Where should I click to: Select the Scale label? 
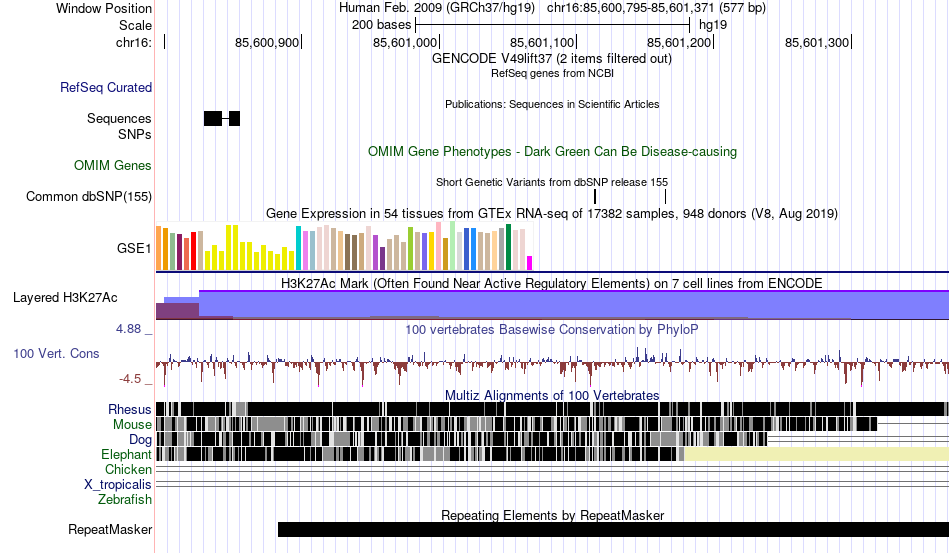135,25
